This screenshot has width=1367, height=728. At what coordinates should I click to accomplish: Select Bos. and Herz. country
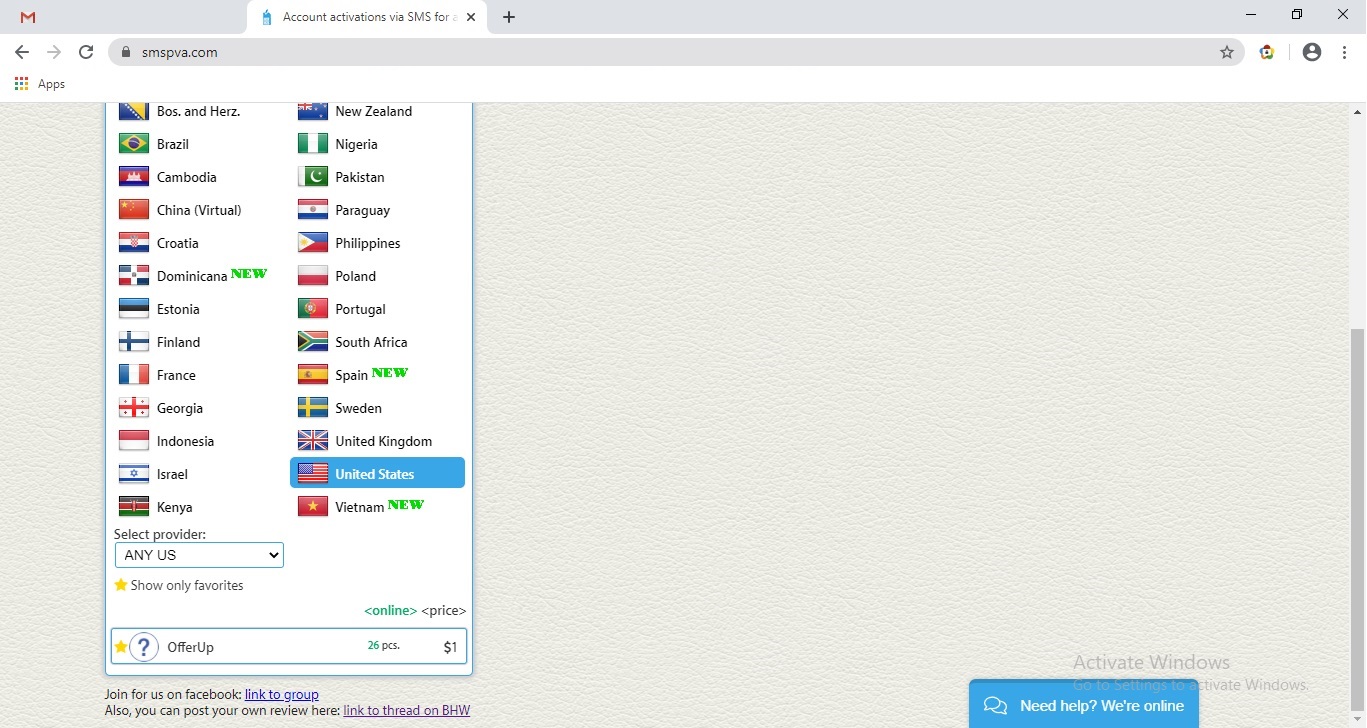(x=198, y=111)
